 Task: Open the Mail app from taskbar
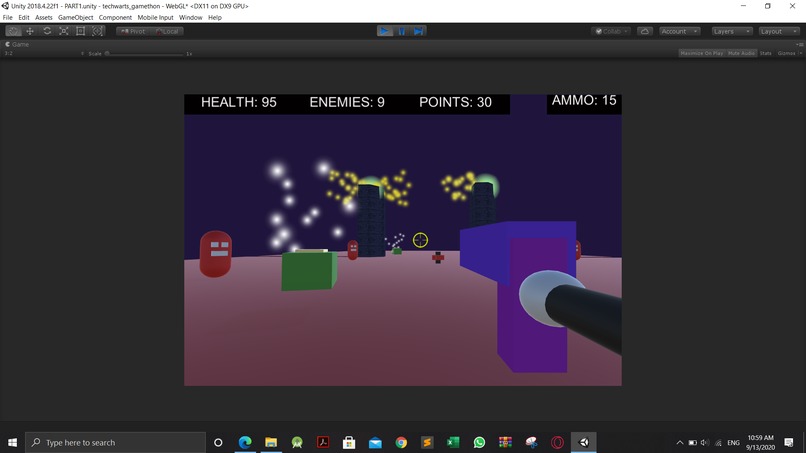pos(375,442)
